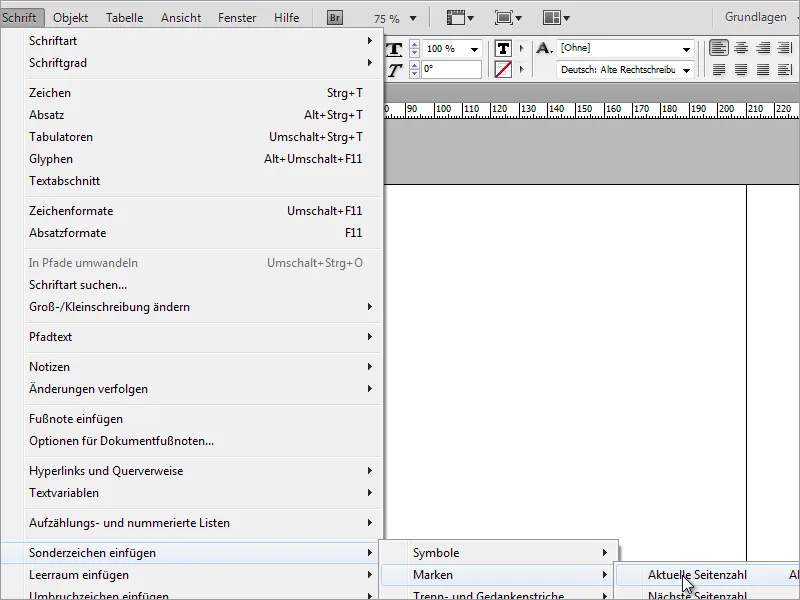Viewport: 800px width, 600px height.
Task: Open the Objekt menu
Action: click(x=70, y=18)
